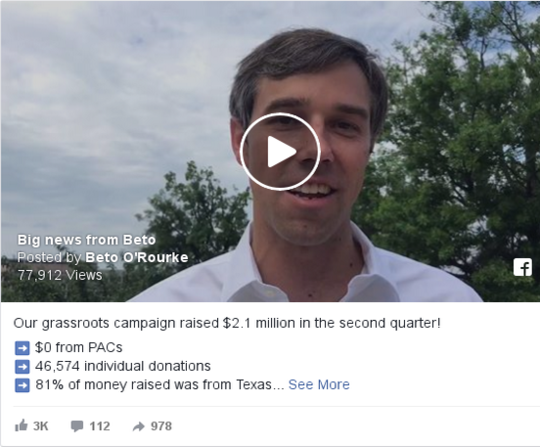This screenshot has height=447, width=540.
Task: Click the thumbs-up like icon
Action: [x=21, y=426]
